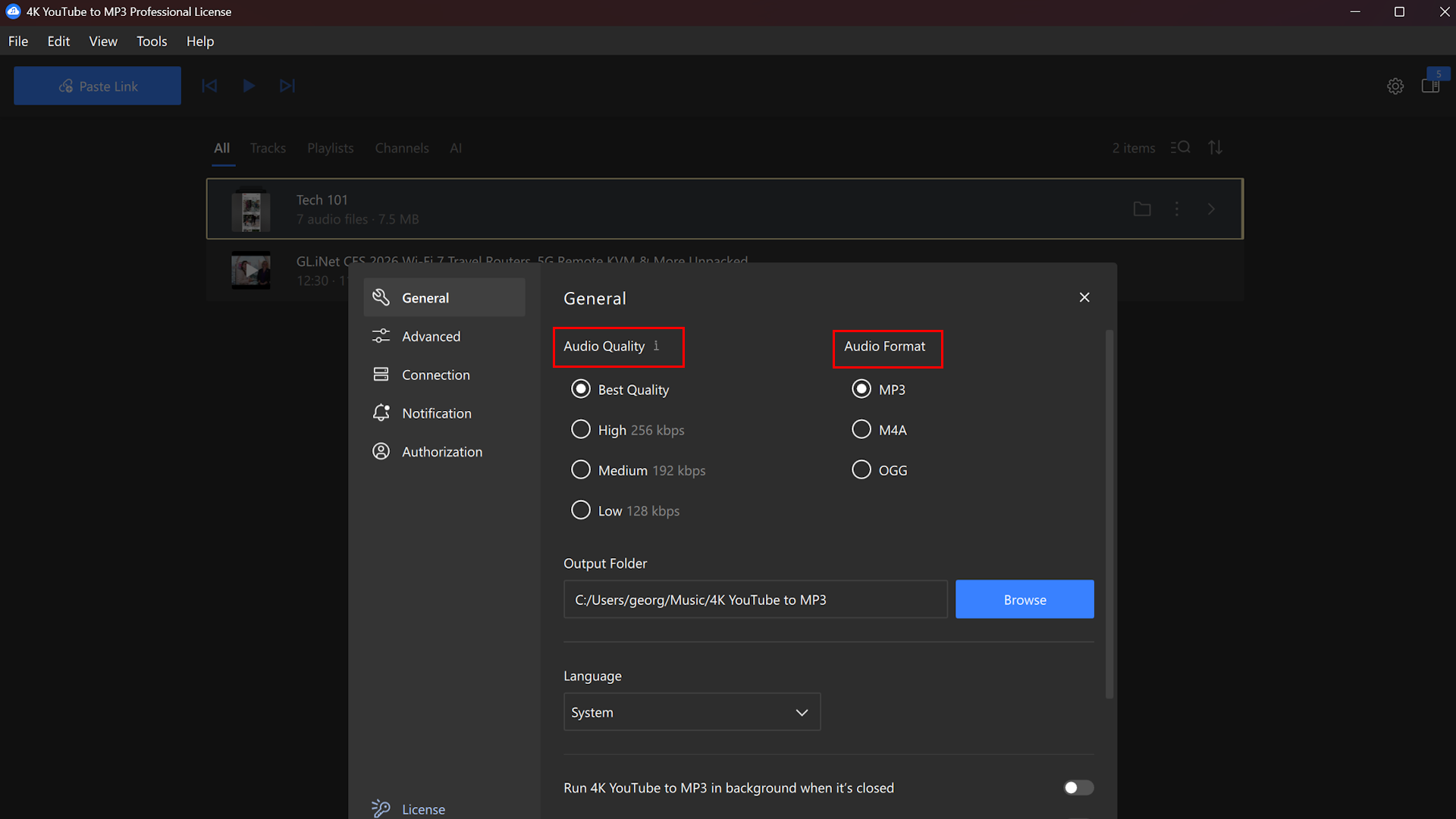Select High 256 kbps quality
This screenshot has height=819, width=1456.
(x=627, y=429)
